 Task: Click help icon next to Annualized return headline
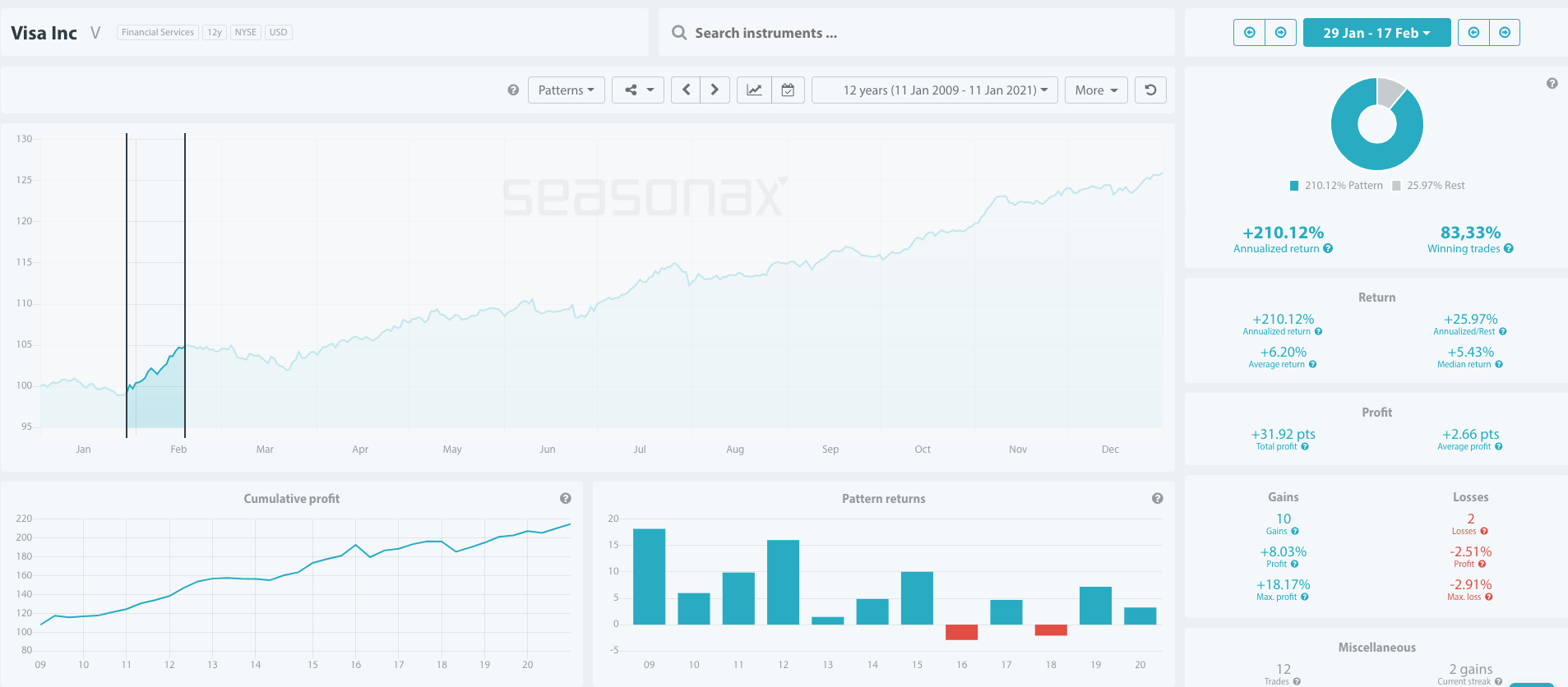point(1328,249)
